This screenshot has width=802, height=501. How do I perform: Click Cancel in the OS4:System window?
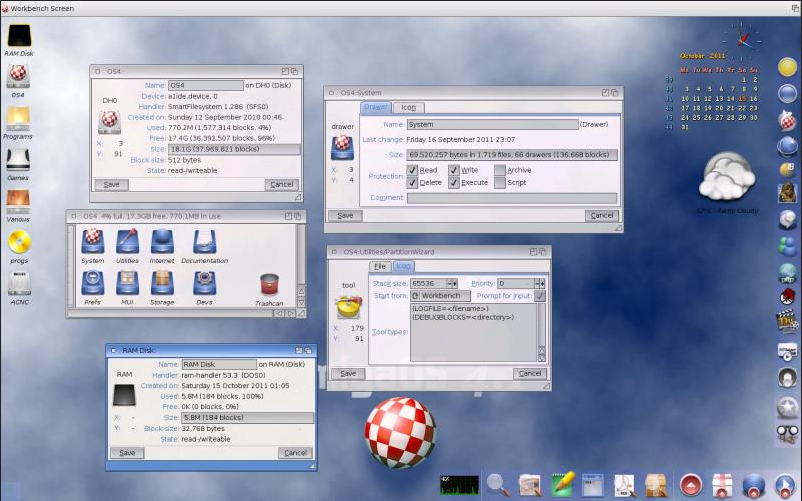point(601,215)
